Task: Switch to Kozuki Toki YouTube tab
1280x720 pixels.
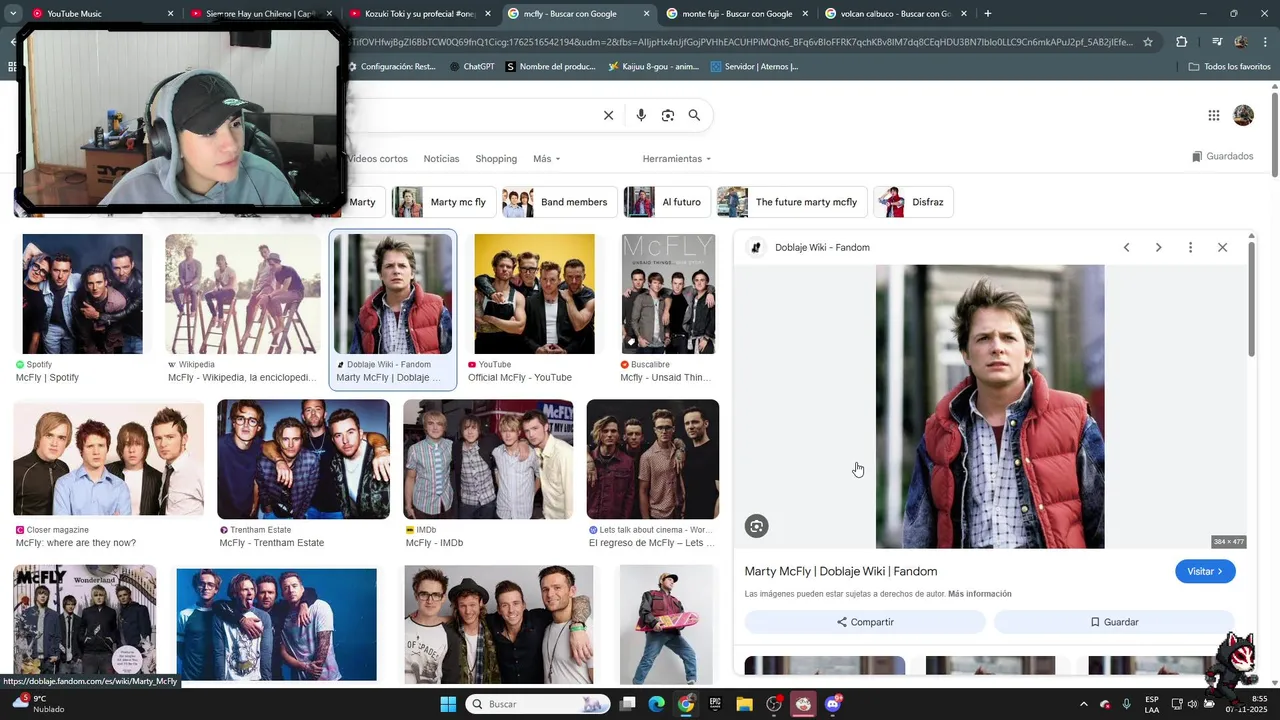Action: [x=419, y=14]
